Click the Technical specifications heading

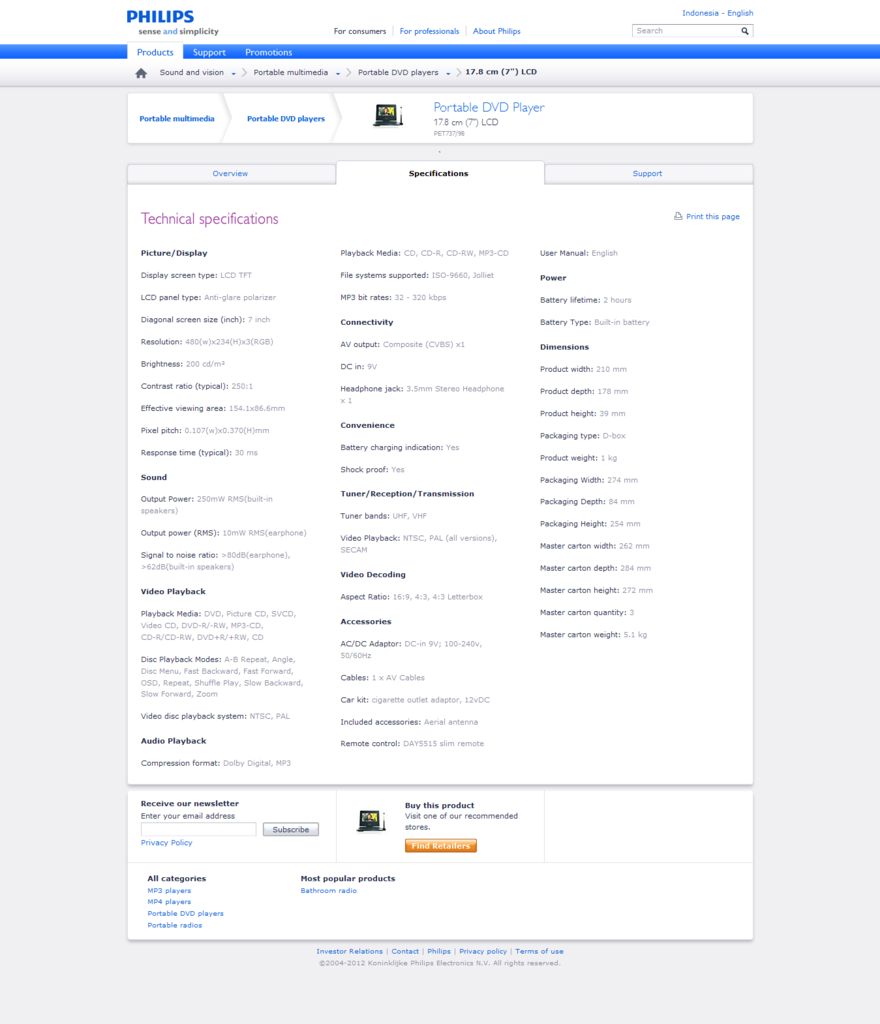click(210, 219)
